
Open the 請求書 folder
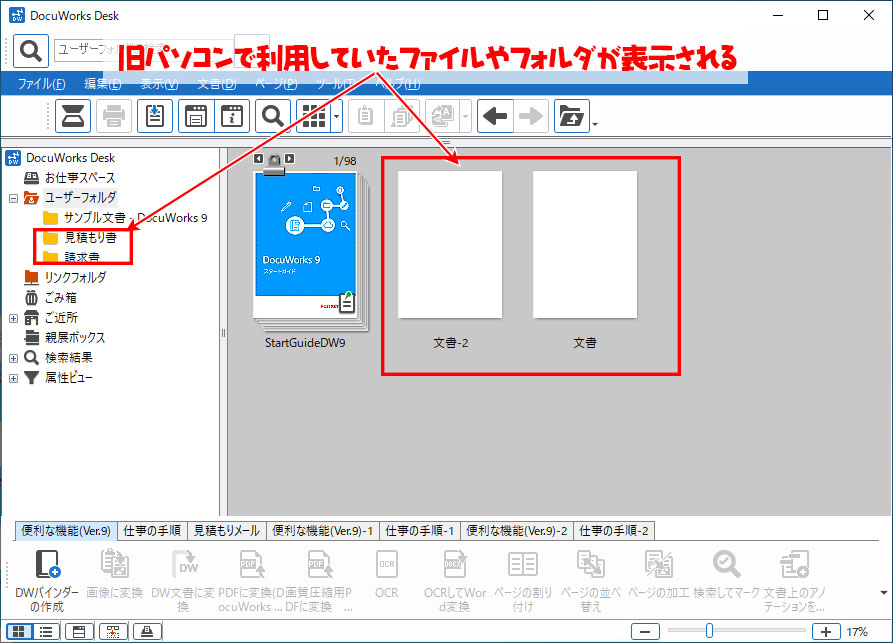tap(82, 257)
